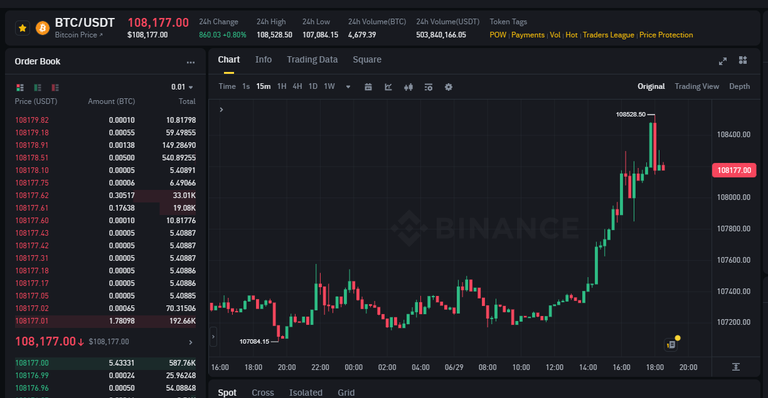This screenshot has height=398, width=768.
Task: Switch to the Trading Data tab
Action: (x=312, y=60)
